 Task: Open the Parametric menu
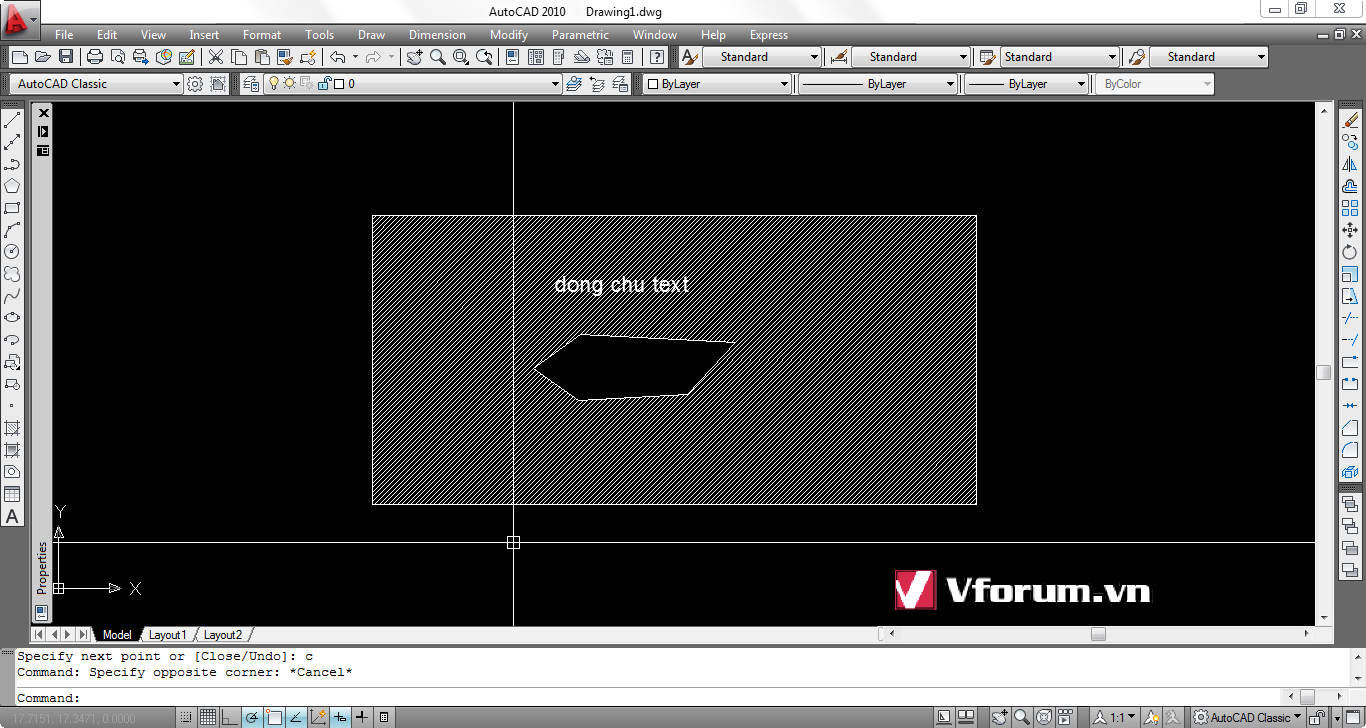[x=580, y=35]
